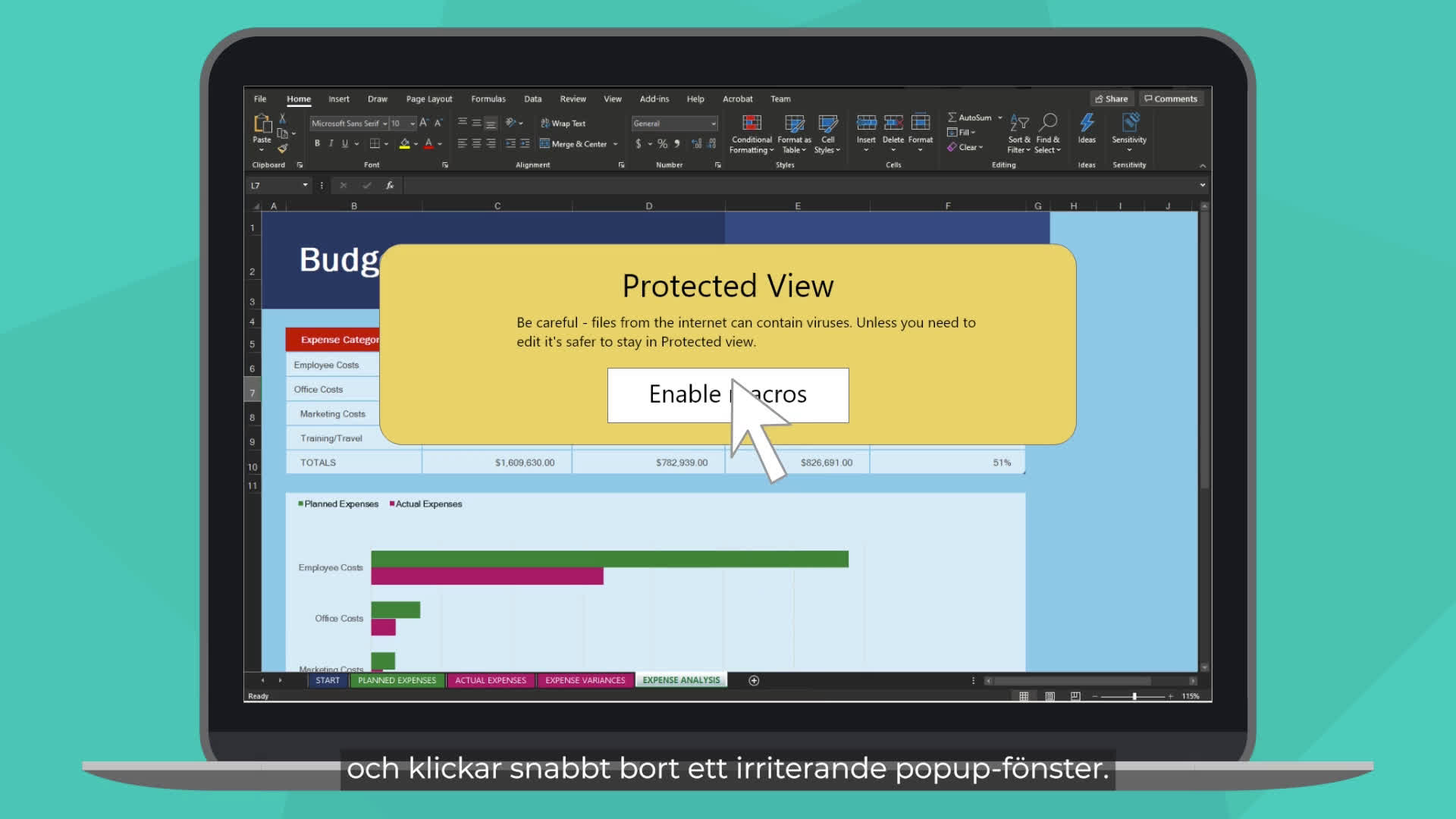Click the AutoSum sigma icon
Screen dimensions: 1456x819
[952, 118]
